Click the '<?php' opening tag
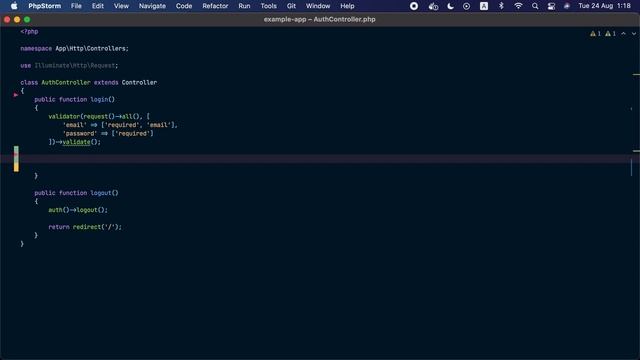 click(29, 31)
